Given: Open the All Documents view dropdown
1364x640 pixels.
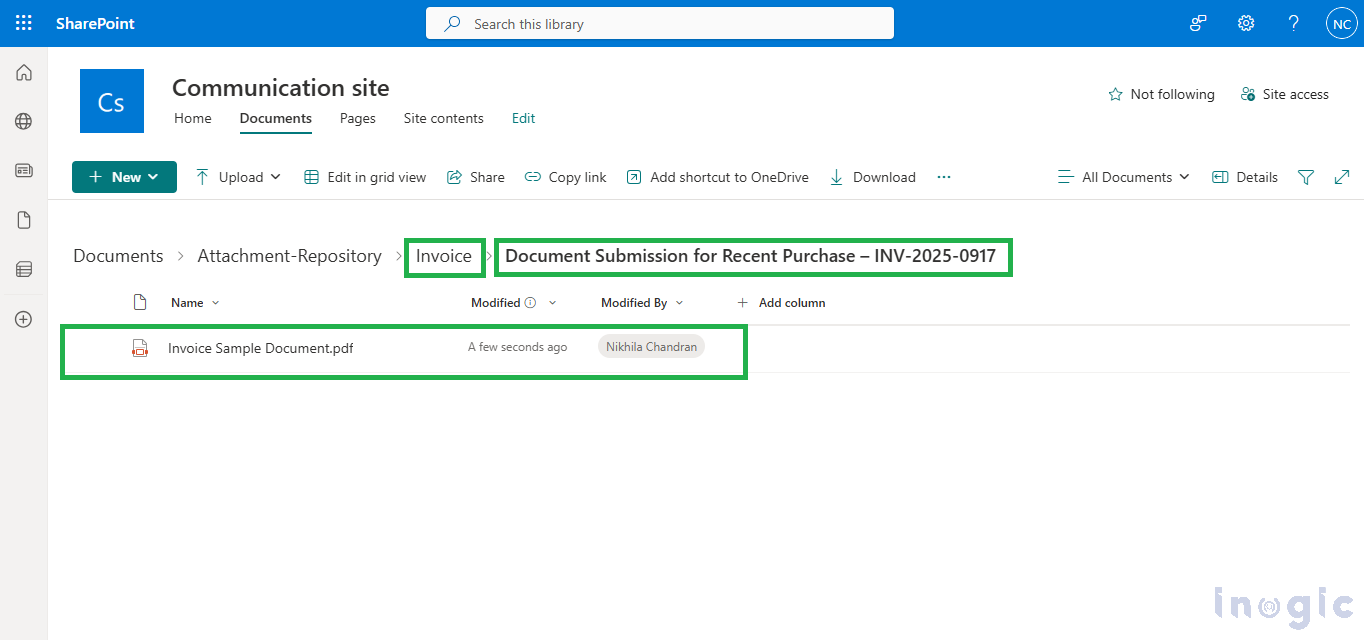Looking at the screenshot, I should 1124,177.
